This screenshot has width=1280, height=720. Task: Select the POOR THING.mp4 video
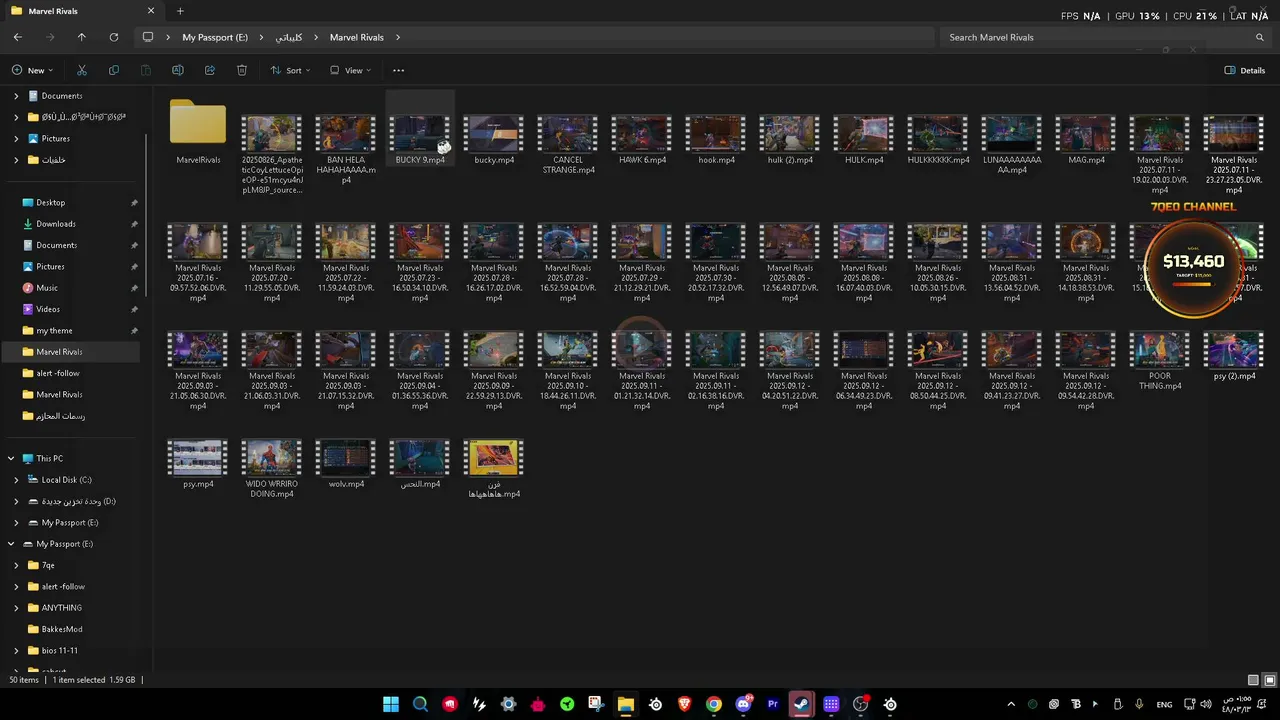click(x=1160, y=361)
